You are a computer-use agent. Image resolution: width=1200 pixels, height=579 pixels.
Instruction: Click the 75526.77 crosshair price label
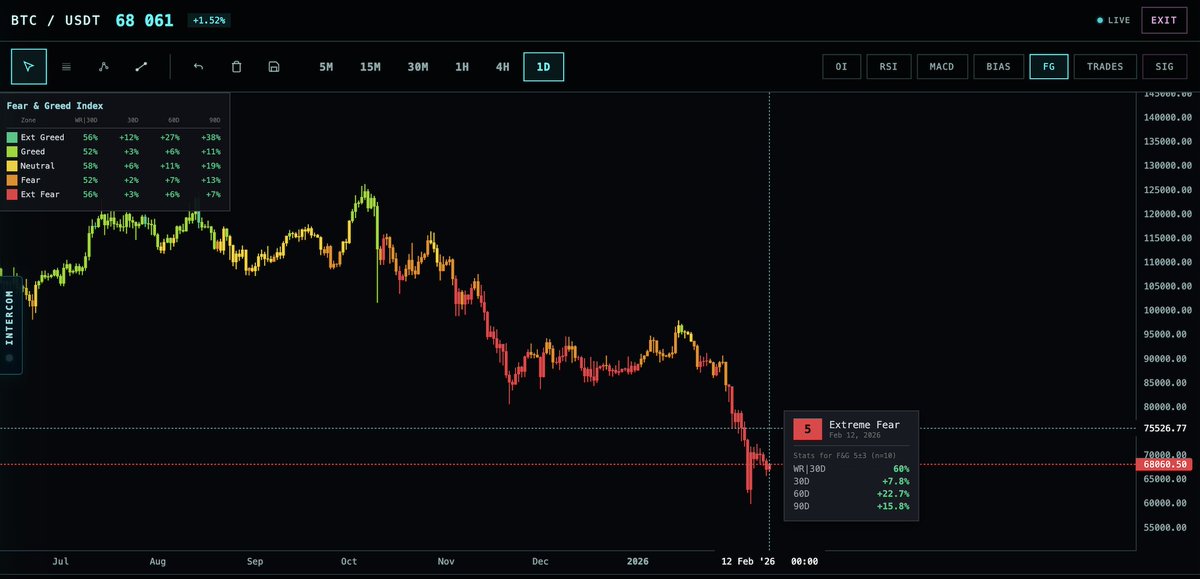tap(1167, 428)
